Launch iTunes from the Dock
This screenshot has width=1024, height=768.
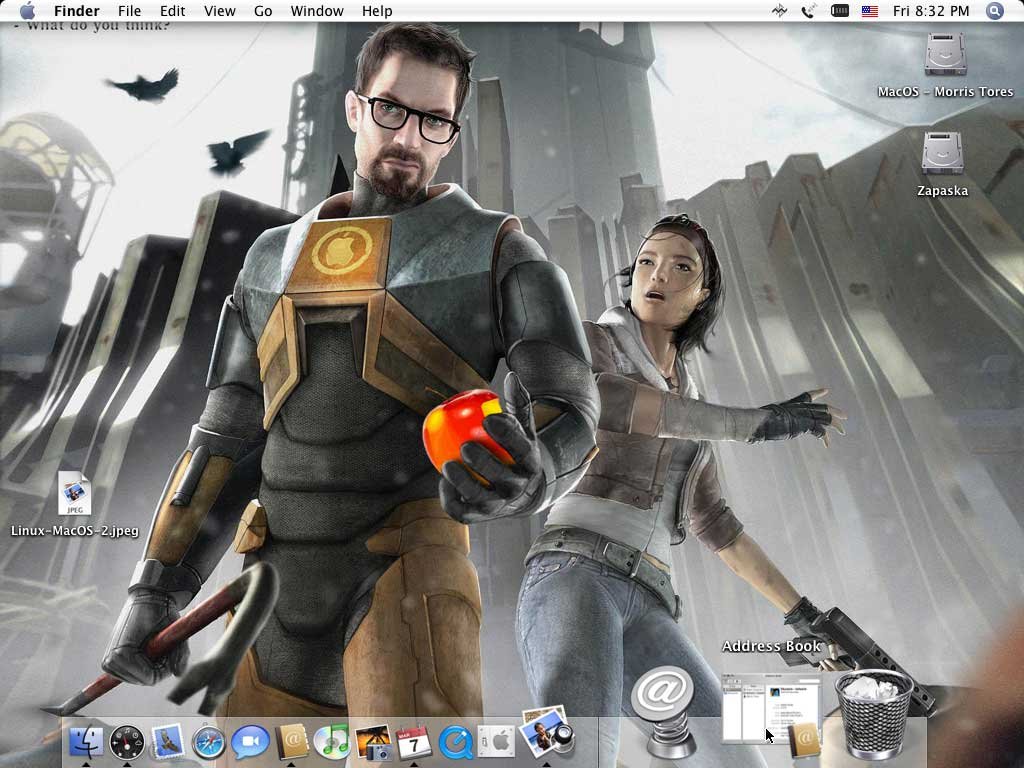[331, 742]
